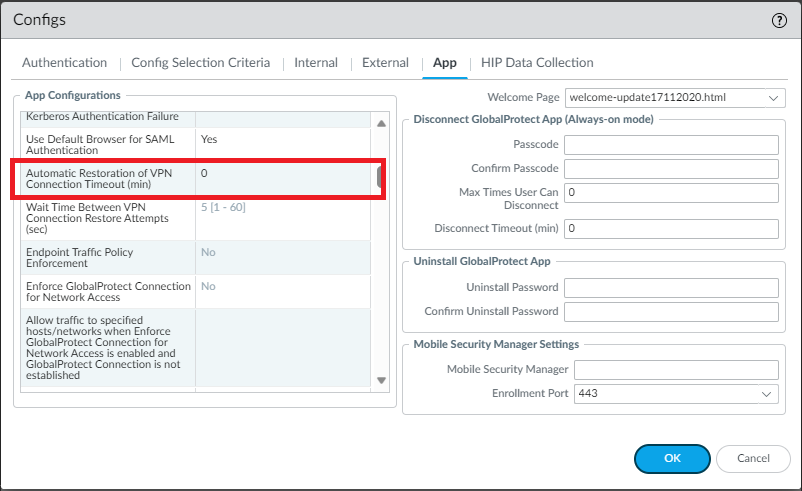Click the Uninstall Password field
Image resolution: width=802 pixels, height=491 pixels.
671,288
